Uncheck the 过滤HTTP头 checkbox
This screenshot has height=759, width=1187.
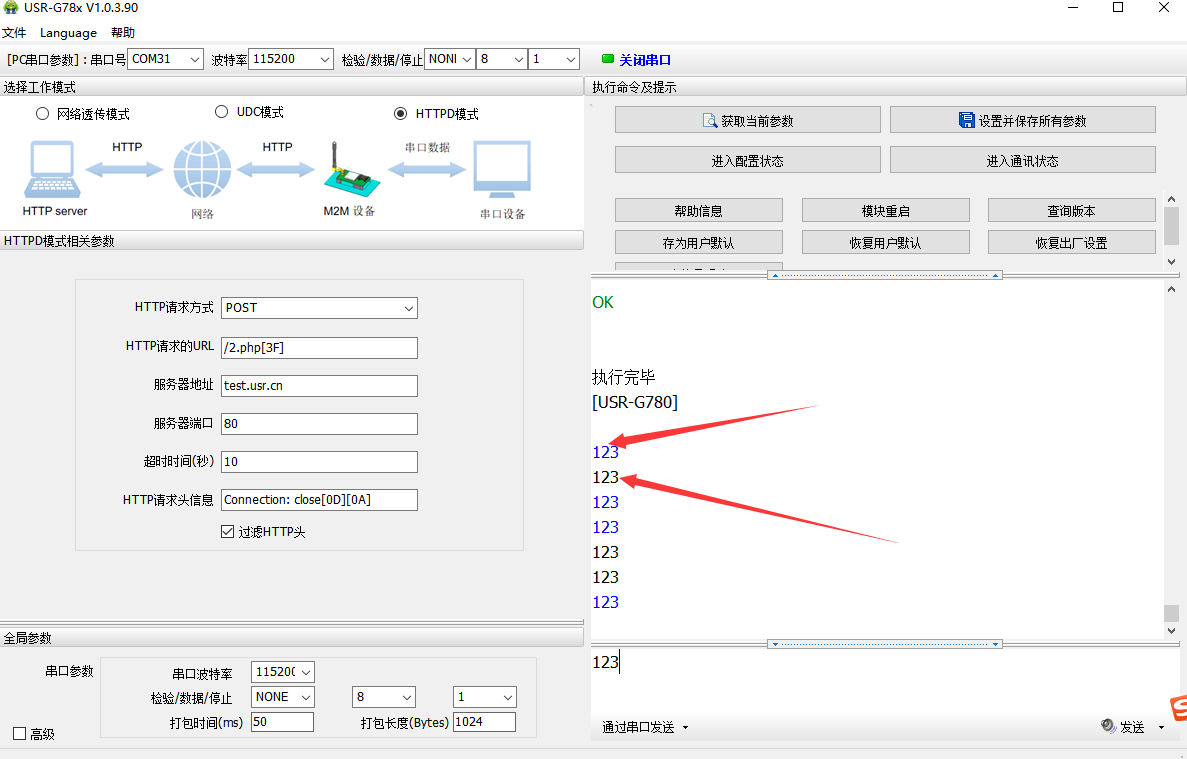coord(227,532)
